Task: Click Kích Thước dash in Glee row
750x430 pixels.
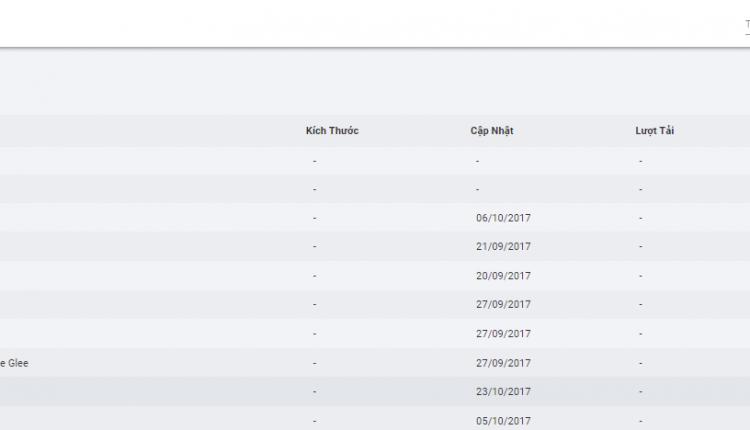Action: tap(314, 363)
